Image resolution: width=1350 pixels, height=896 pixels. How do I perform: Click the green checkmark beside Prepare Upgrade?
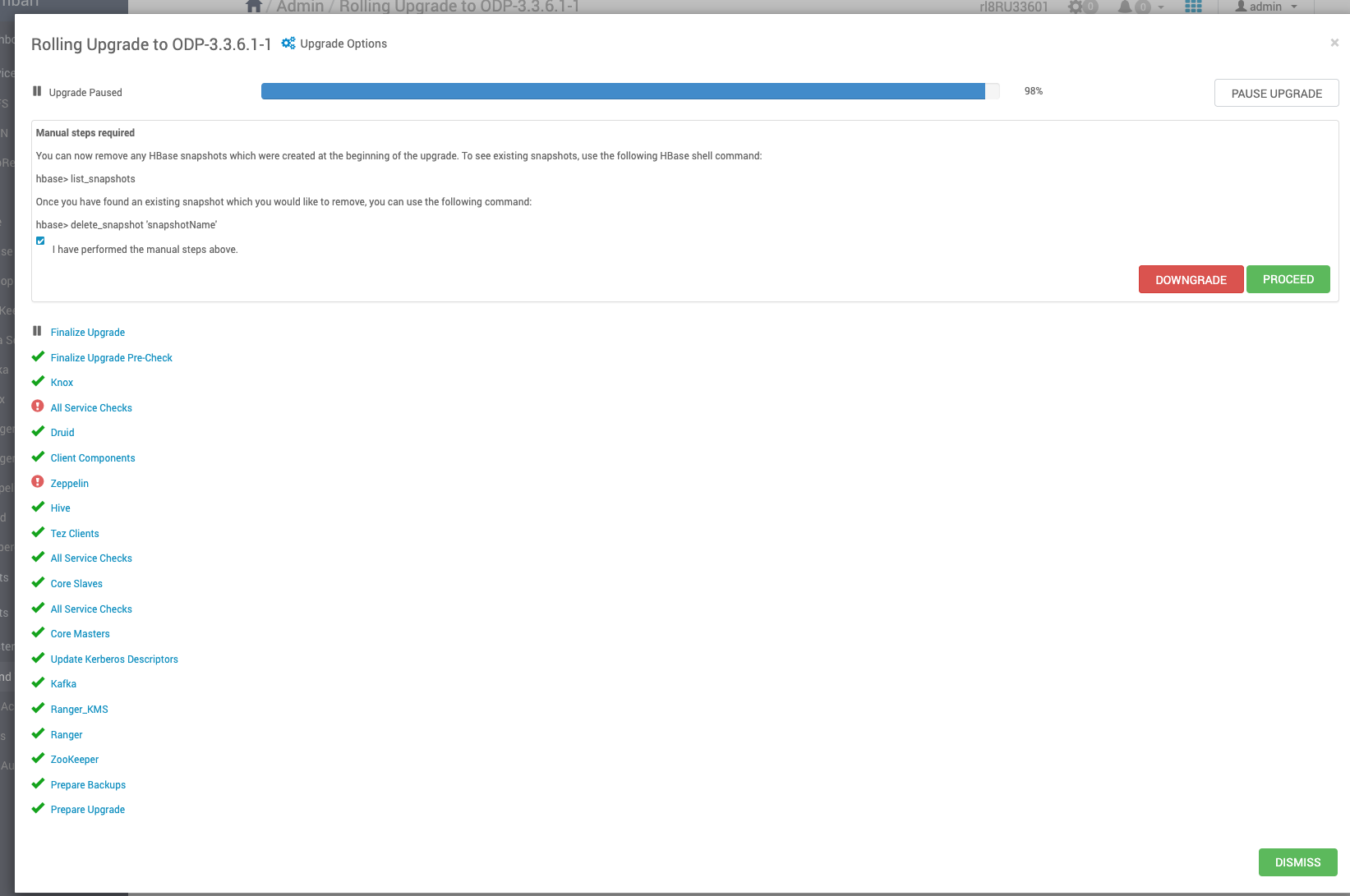38,808
